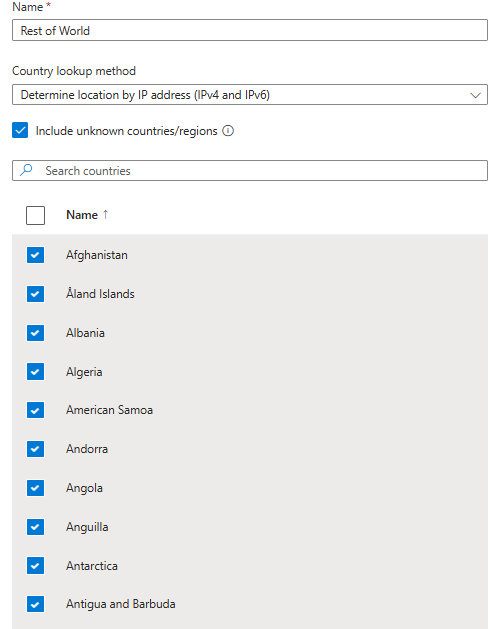
Task: Open the Determine location by IP address dropdown
Action: point(250,95)
